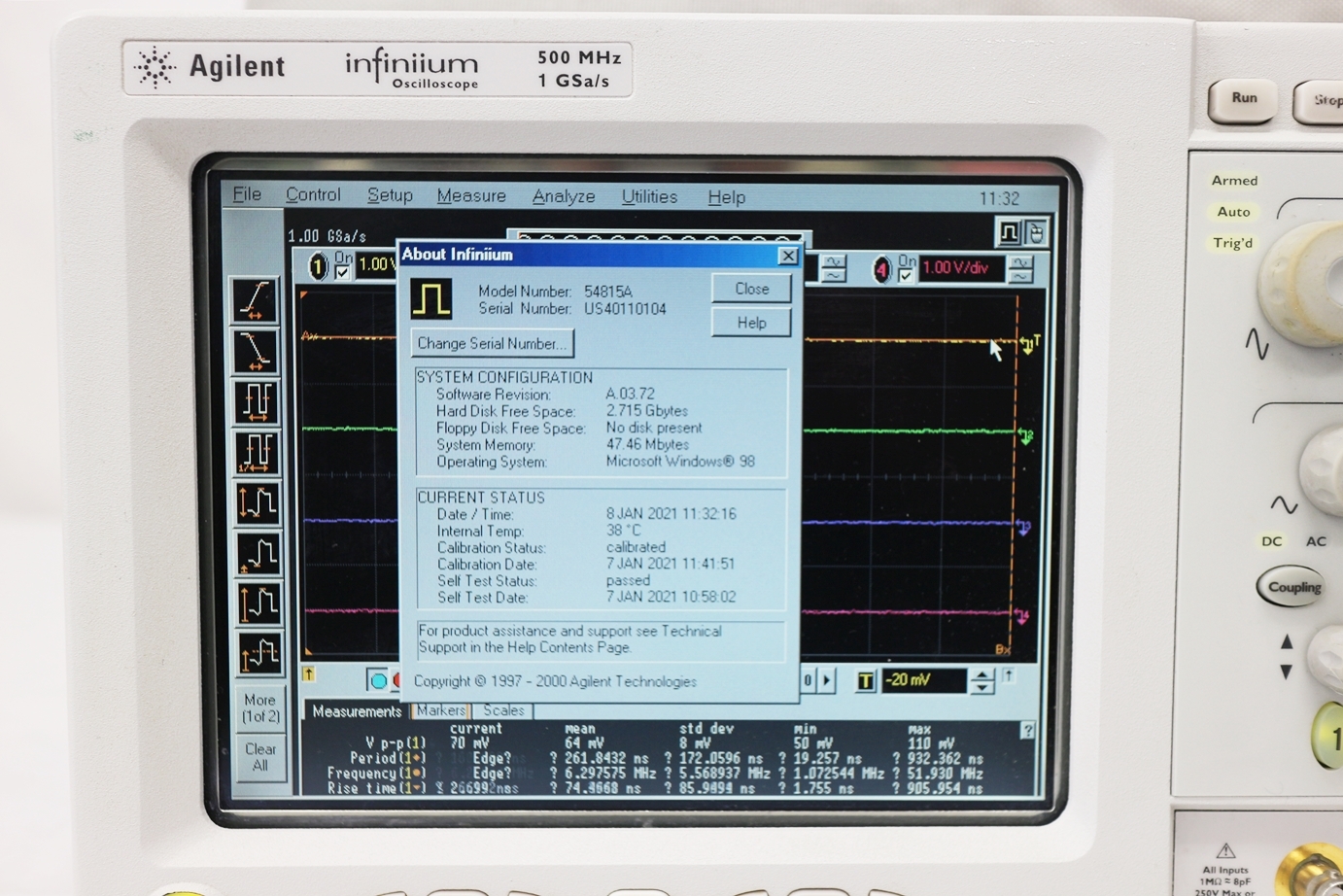1343x896 pixels.
Task: Click the mouse icon at top right
Action: pos(1036,232)
